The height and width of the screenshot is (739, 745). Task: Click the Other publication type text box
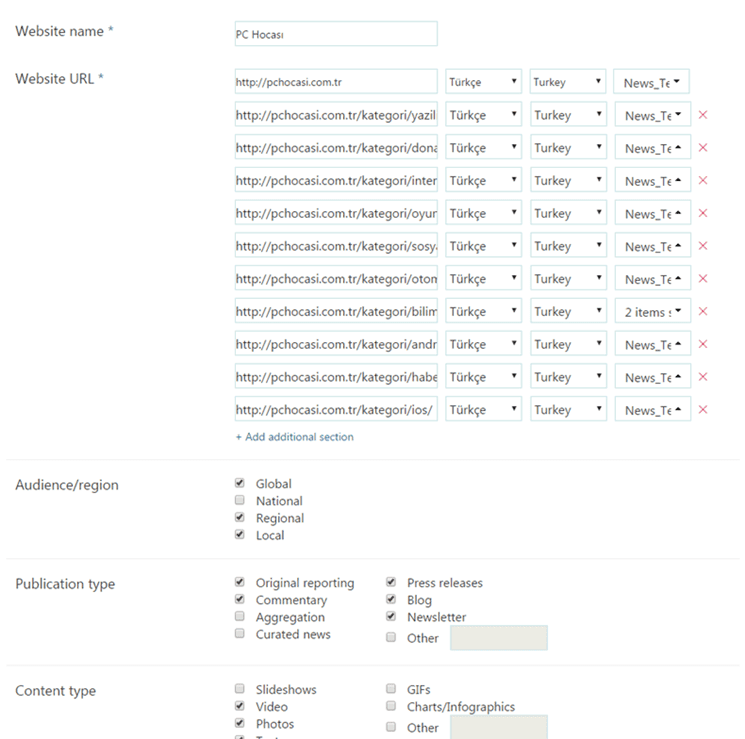tap(498, 638)
